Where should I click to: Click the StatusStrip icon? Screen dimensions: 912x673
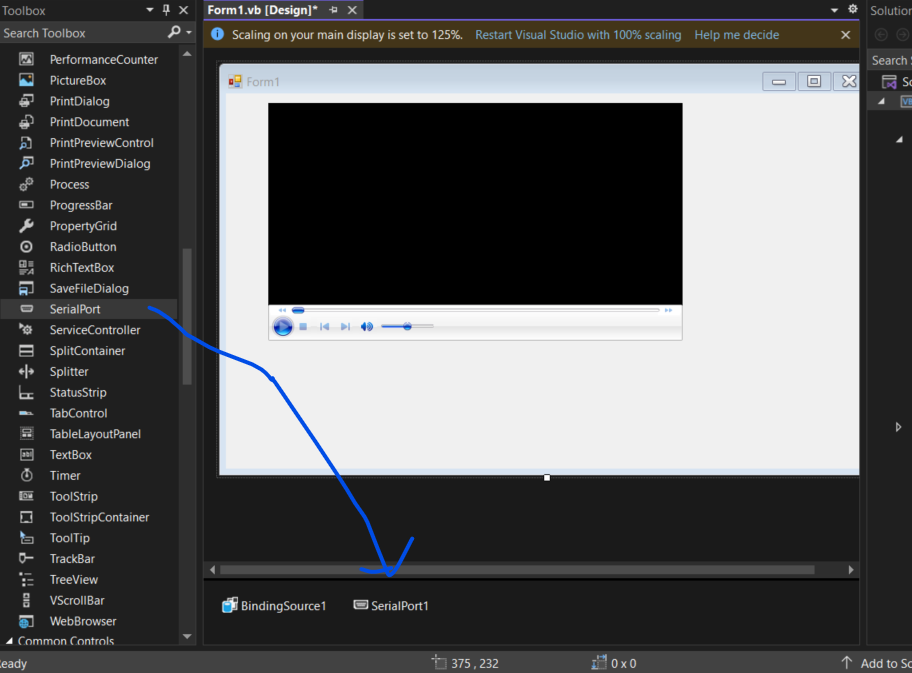point(26,393)
